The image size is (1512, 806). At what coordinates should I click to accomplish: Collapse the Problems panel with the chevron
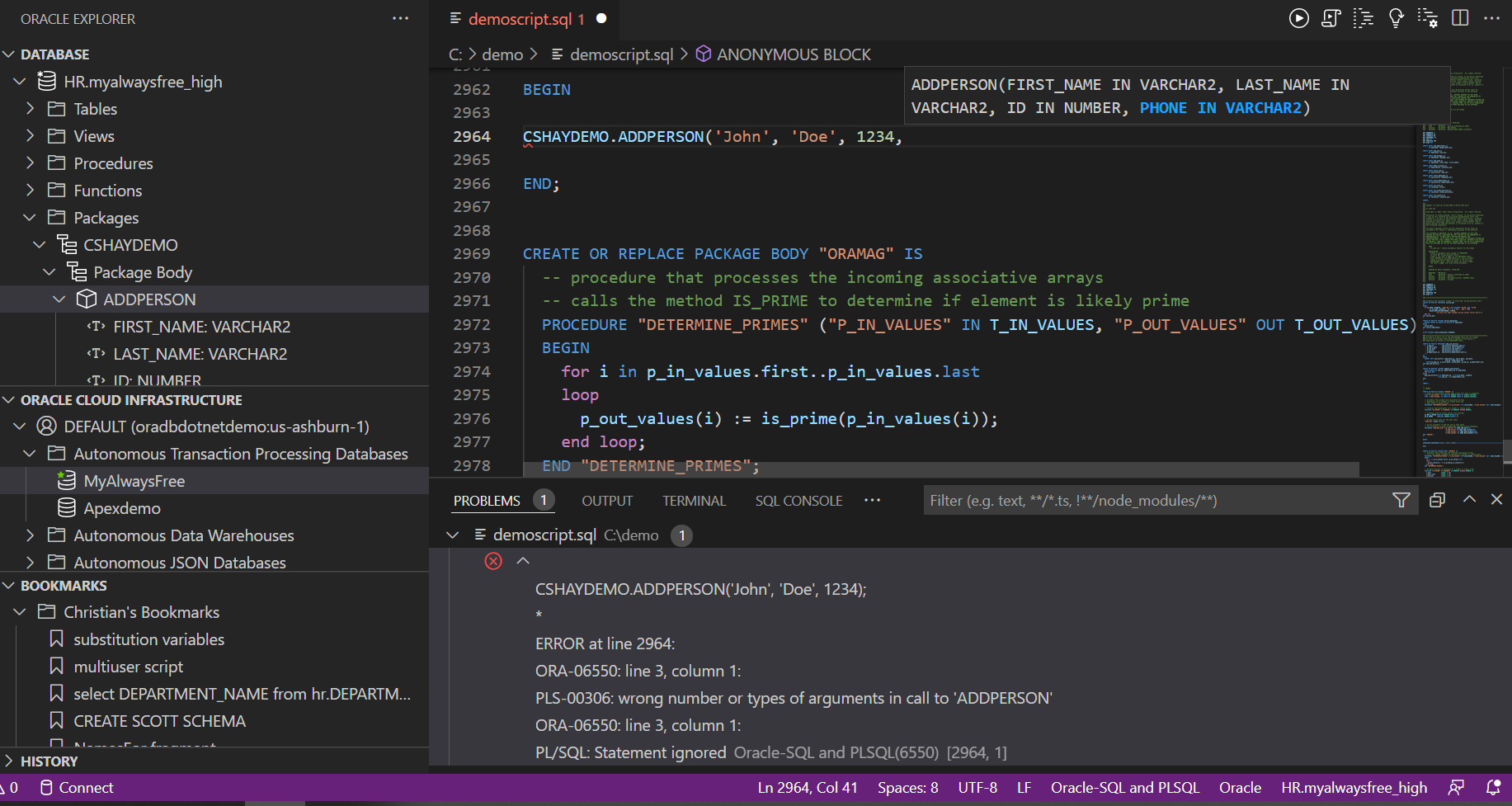click(1469, 499)
